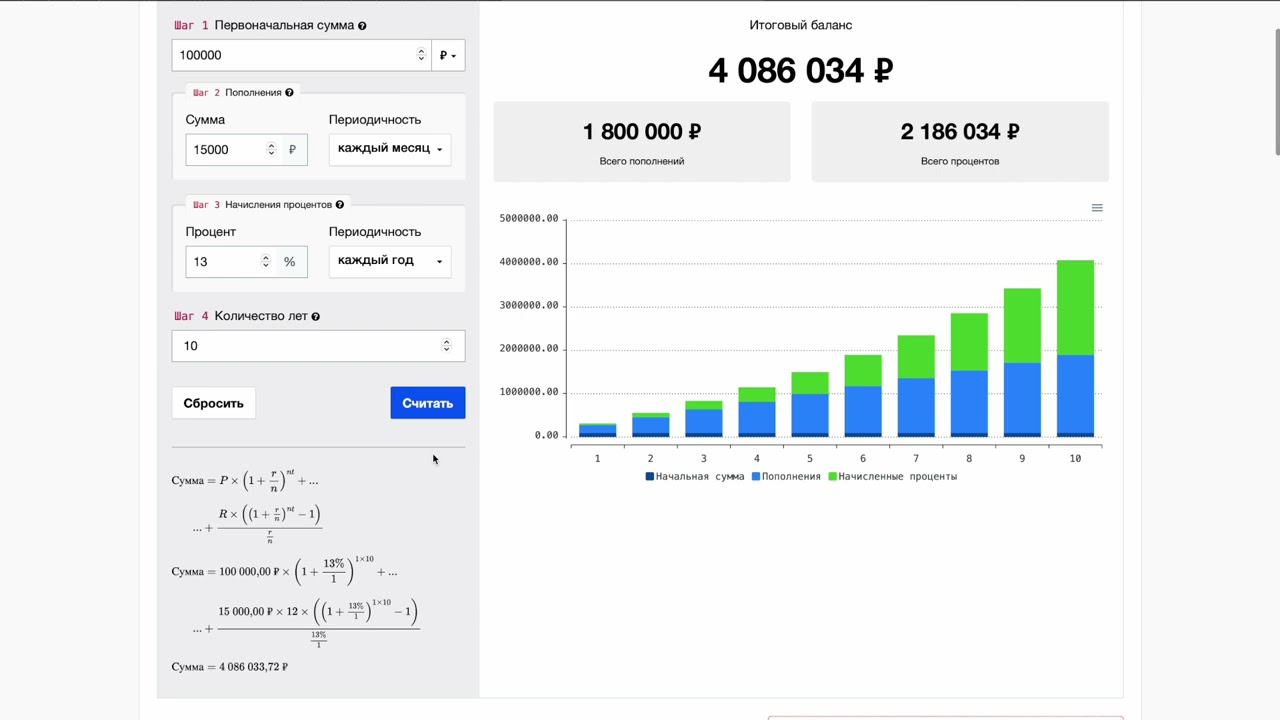Toggle Начальная сумма legend series
The image size is (1280, 720).
695,477
